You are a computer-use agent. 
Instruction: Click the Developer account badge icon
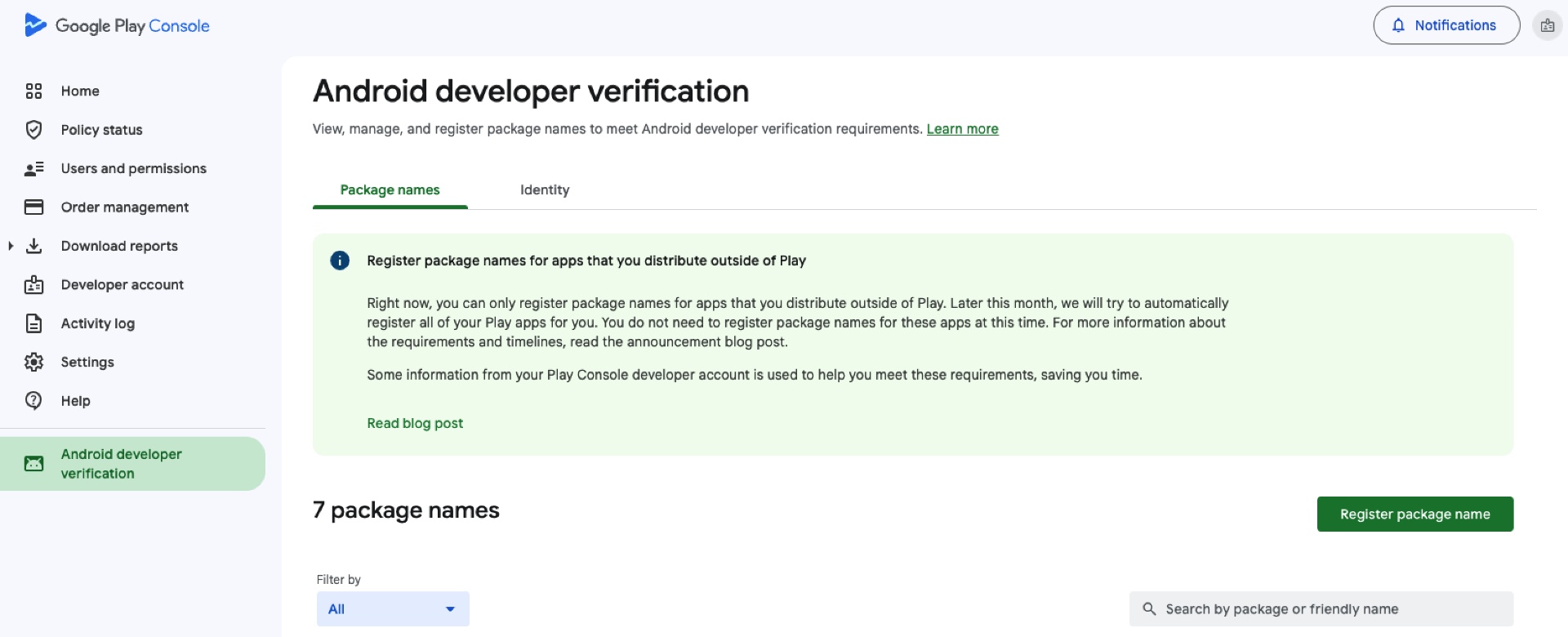tap(33, 285)
